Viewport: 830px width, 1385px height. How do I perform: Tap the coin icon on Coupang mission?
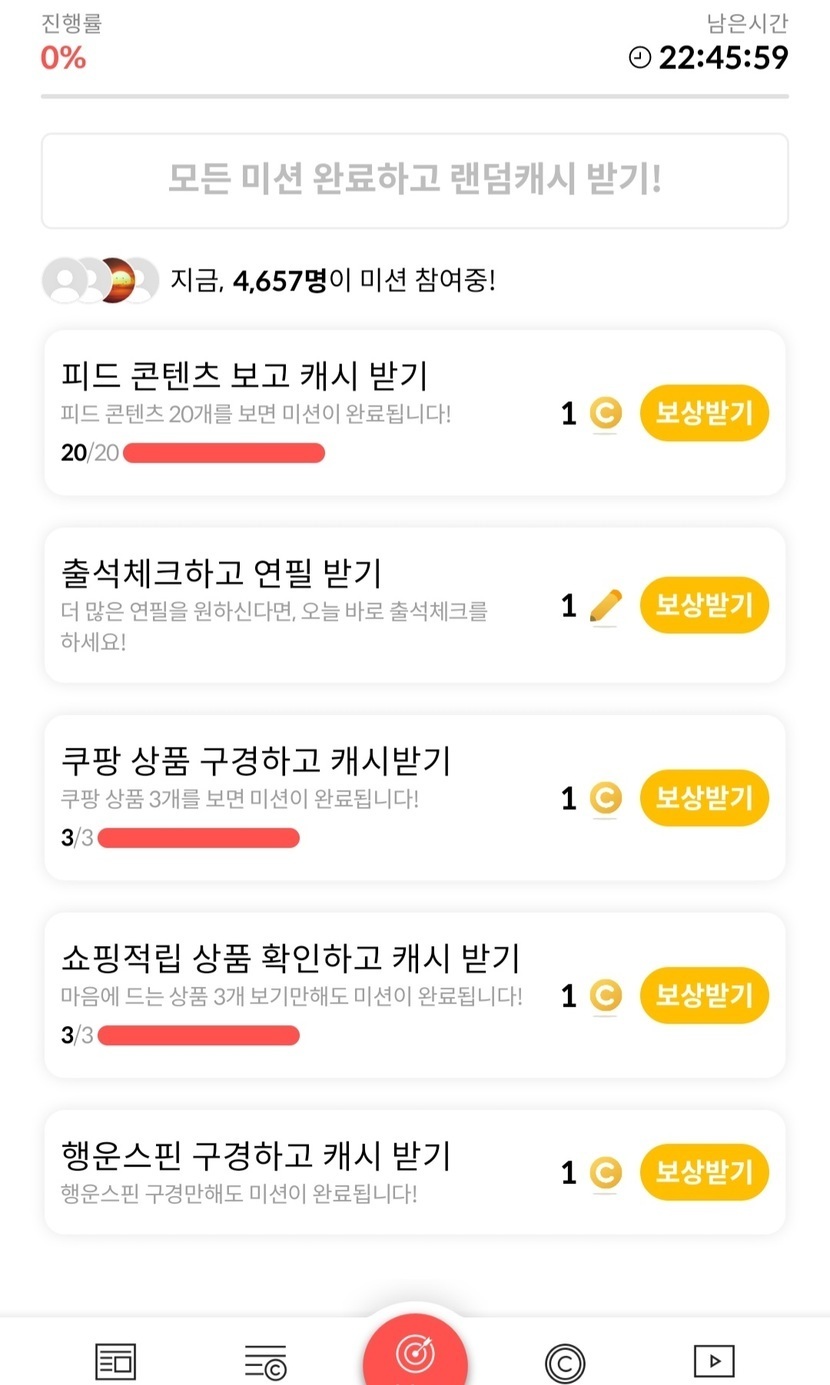tap(605, 798)
